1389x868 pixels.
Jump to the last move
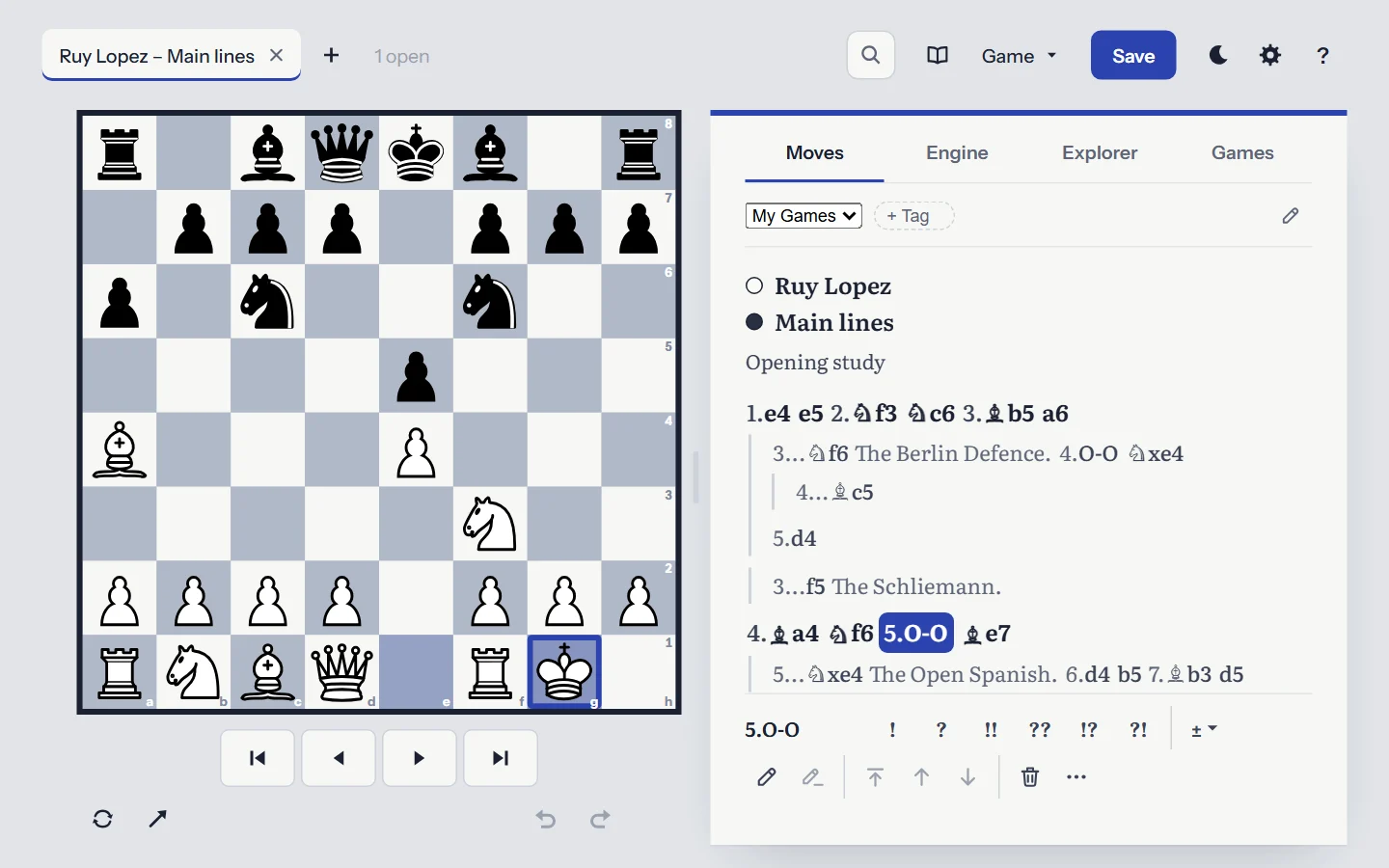501,758
